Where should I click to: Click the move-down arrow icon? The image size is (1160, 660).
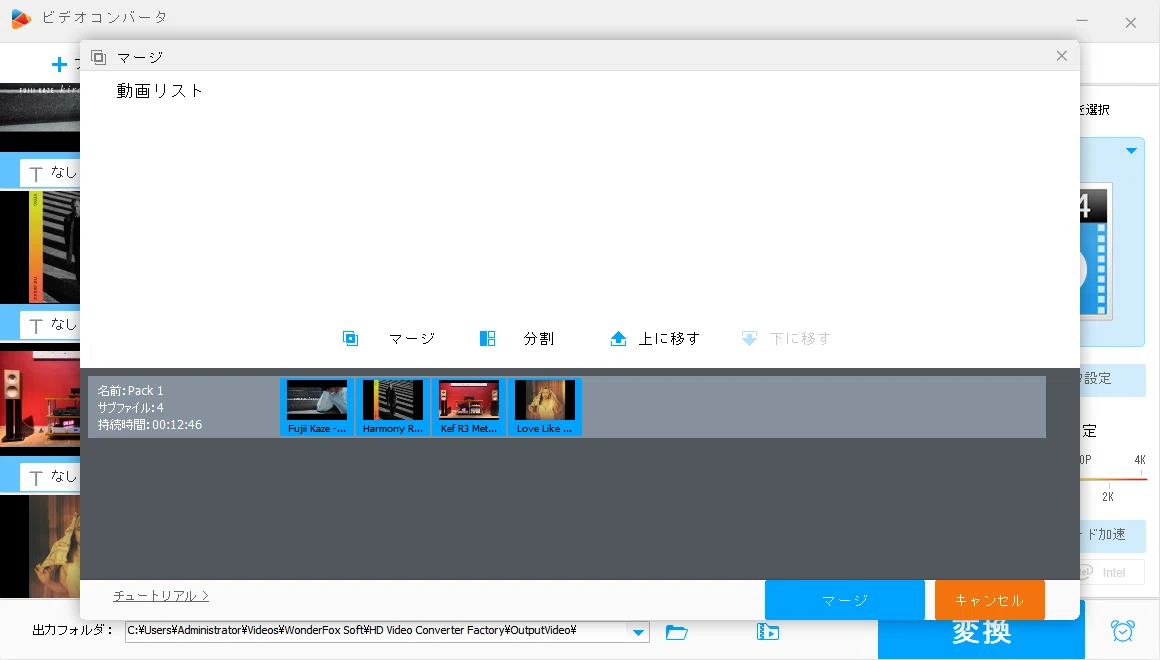click(749, 339)
